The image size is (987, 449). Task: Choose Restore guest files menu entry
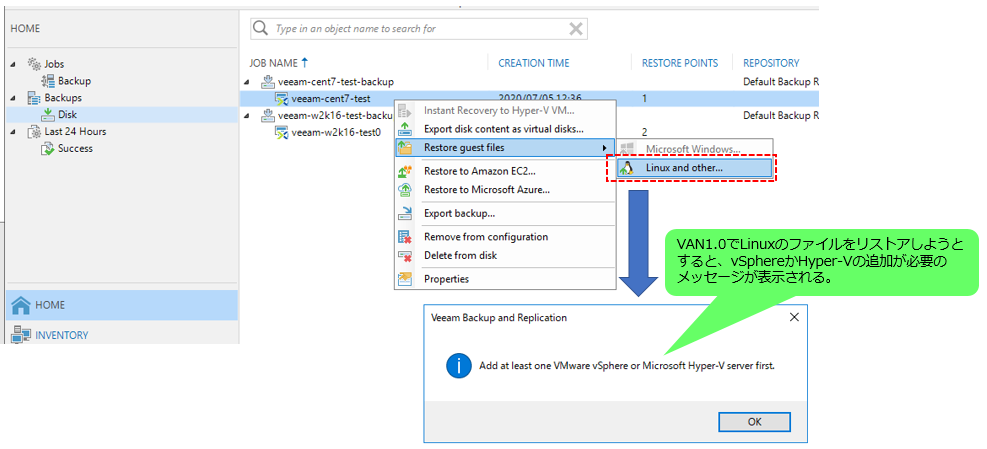(x=505, y=148)
